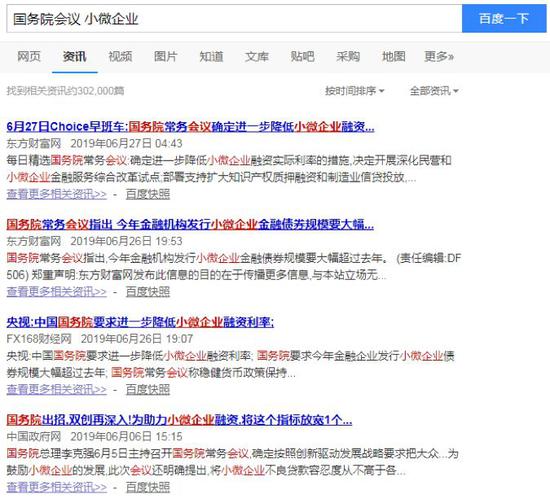
Task: Open the 6月27日Choice早班车 news headline
Action: coord(190,127)
